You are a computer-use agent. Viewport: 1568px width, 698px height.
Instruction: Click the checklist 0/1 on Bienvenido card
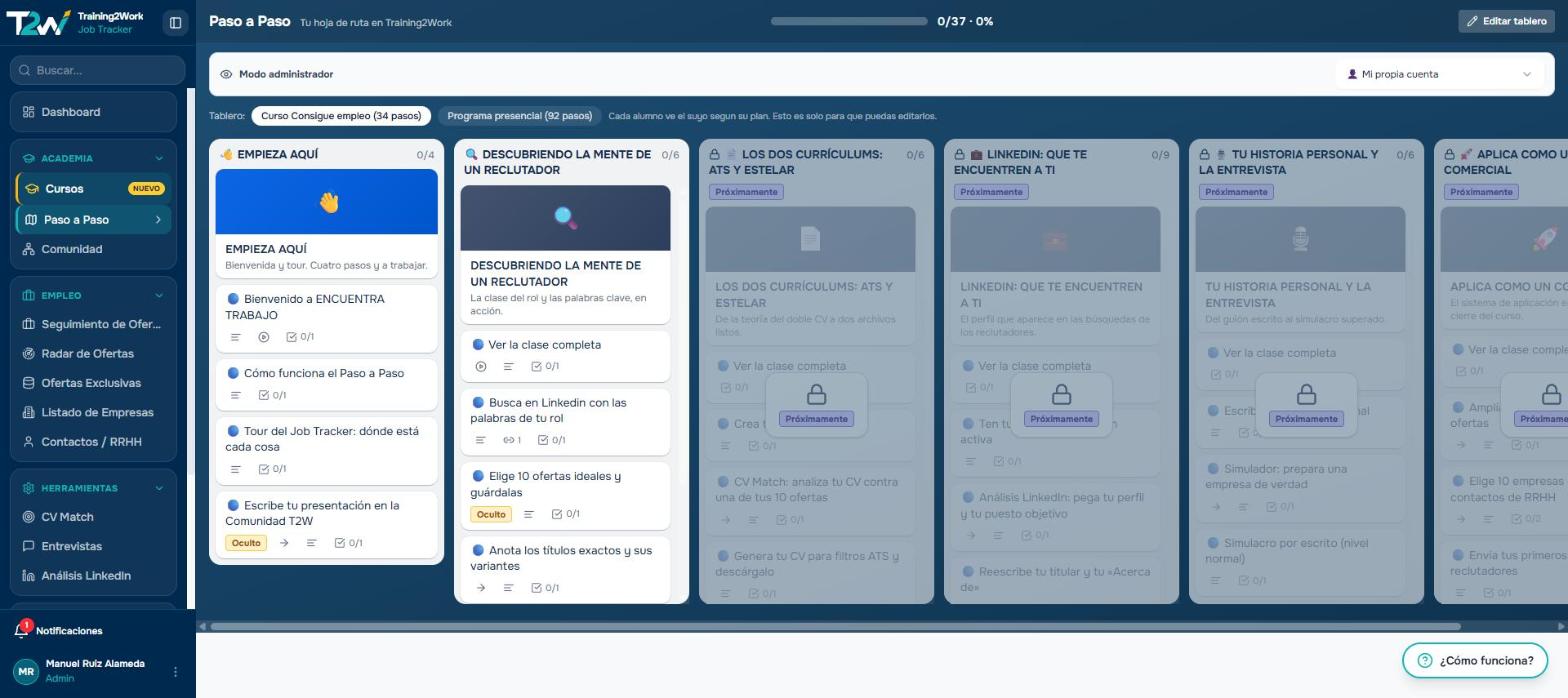[300, 337]
